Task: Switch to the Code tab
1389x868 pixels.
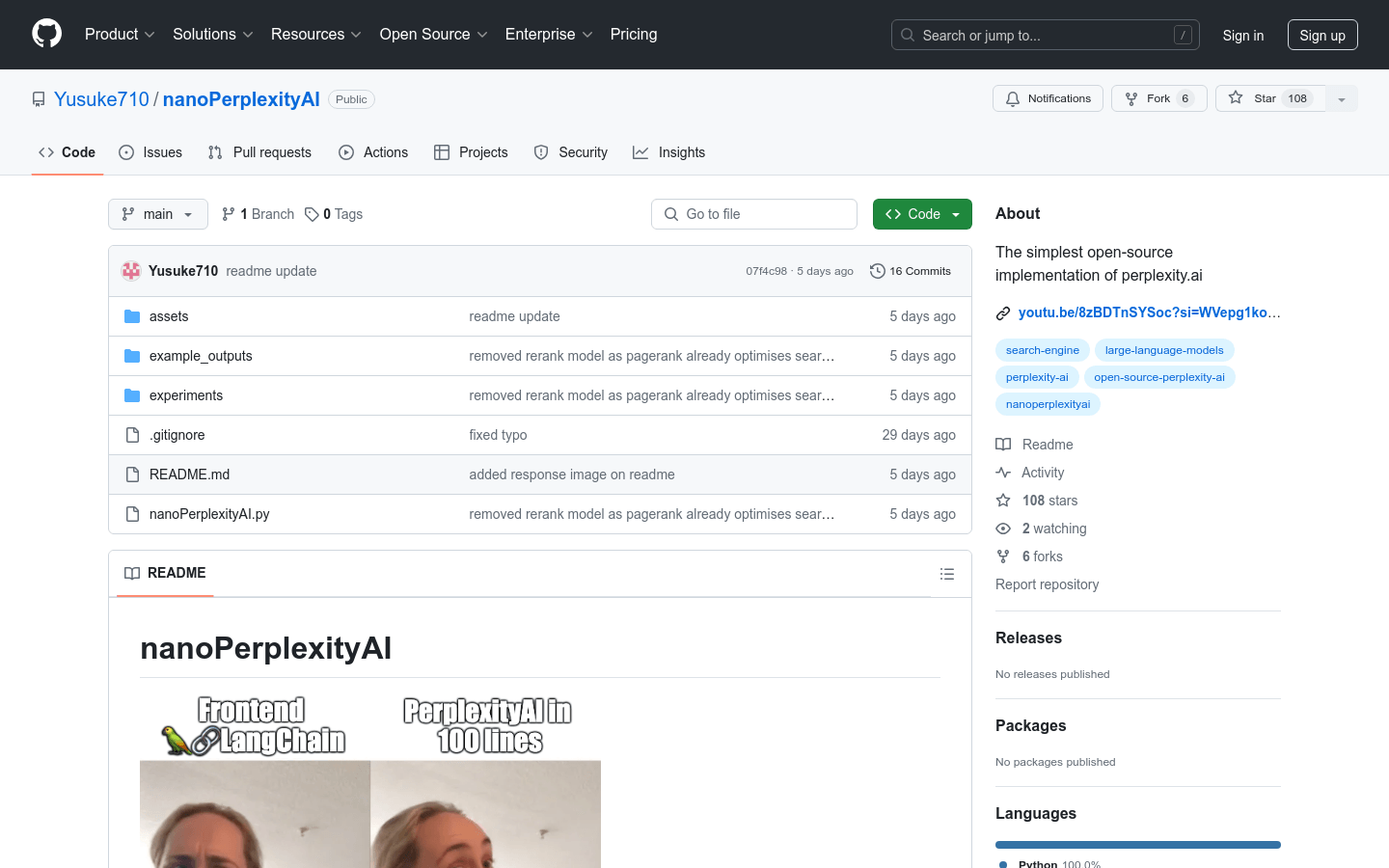Action: 68,152
